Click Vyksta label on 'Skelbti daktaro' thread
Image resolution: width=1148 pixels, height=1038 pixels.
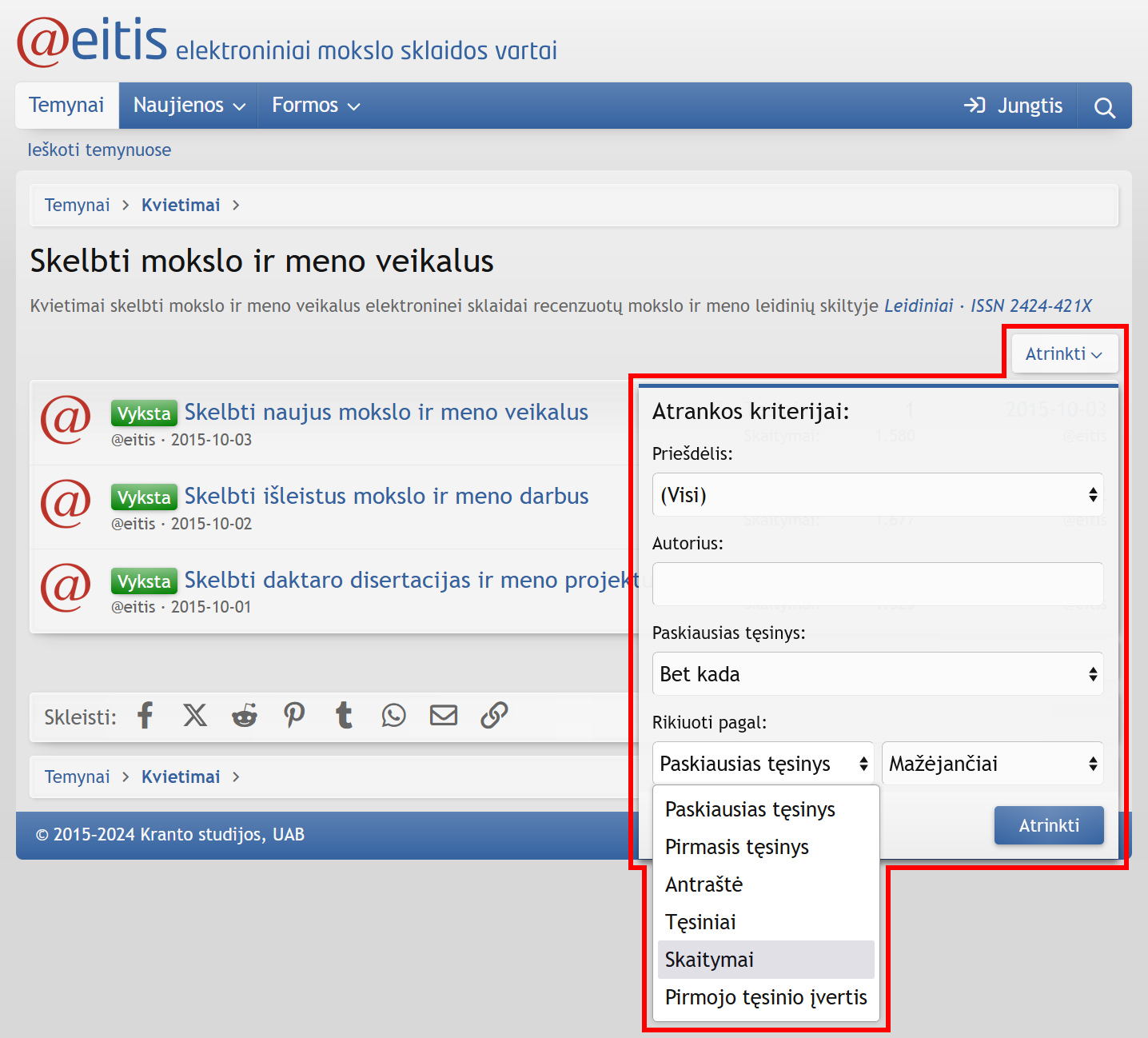pyautogui.click(x=144, y=581)
